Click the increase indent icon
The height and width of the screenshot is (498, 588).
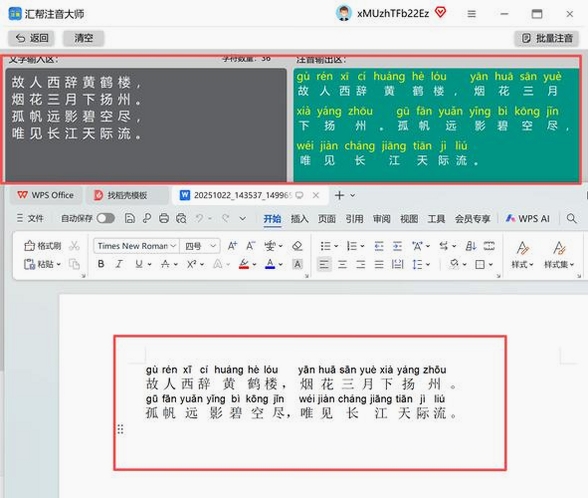(398, 246)
